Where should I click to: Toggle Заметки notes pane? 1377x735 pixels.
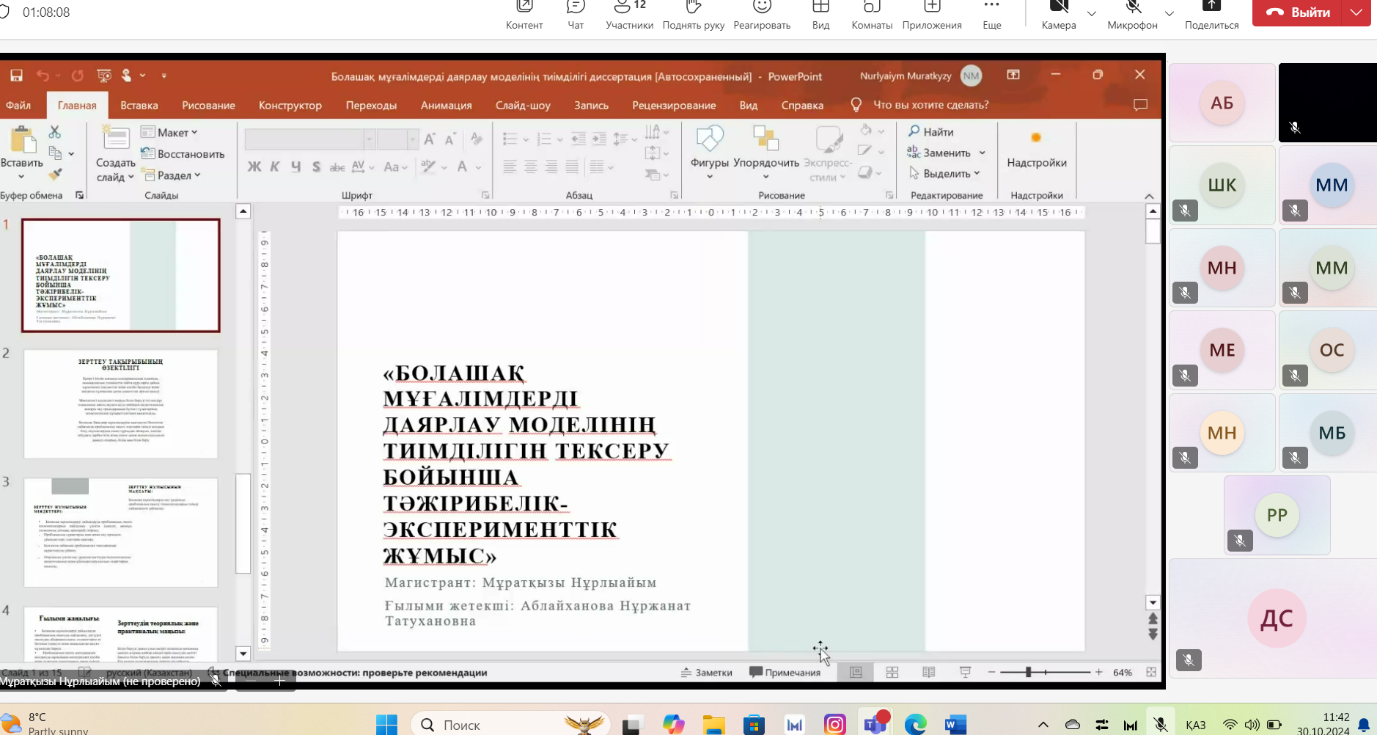pos(706,673)
